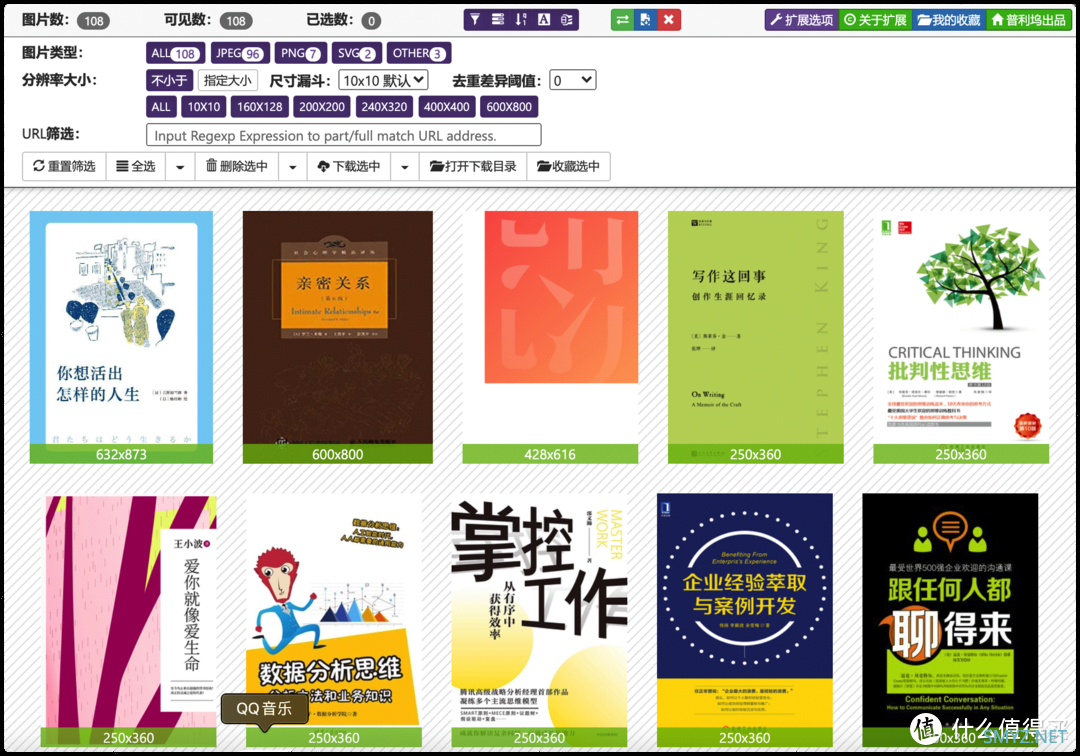This screenshot has height=756, width=1080.
Task: Filter image type by ALL 108
Action: tap(176, 53)
